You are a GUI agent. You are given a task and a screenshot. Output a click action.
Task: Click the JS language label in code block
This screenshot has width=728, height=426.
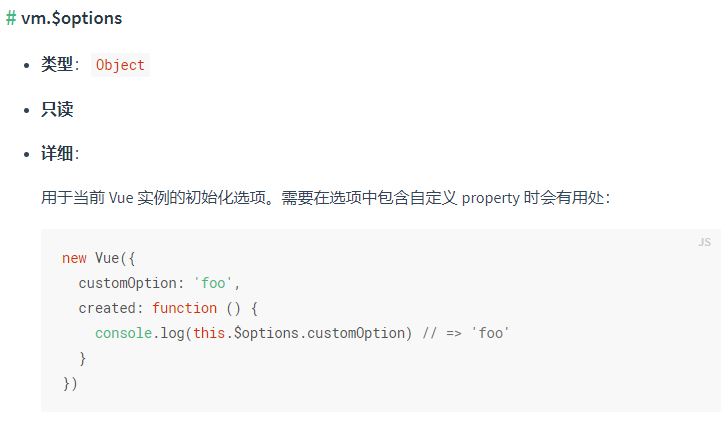point(704,242)
